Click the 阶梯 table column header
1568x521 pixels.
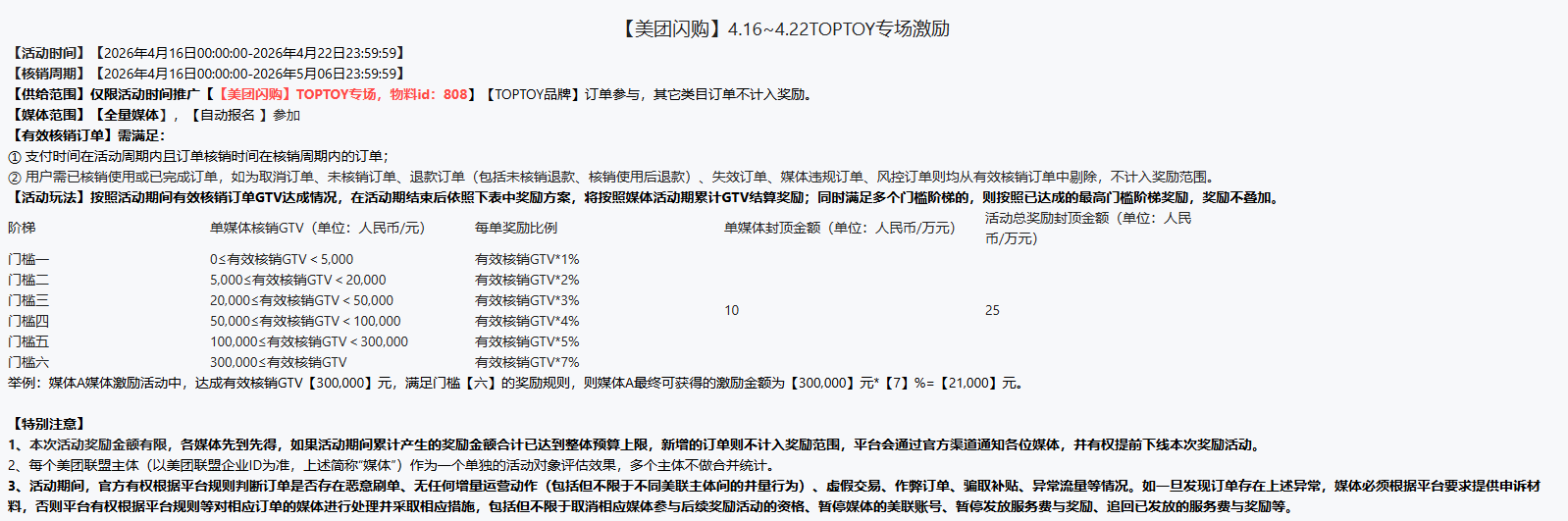point(22,228)
